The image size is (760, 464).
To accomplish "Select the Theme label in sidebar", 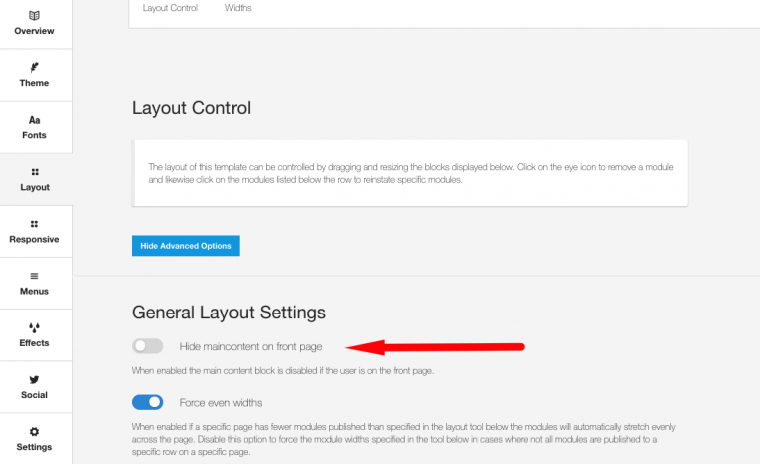I will [x=35, y=83].
